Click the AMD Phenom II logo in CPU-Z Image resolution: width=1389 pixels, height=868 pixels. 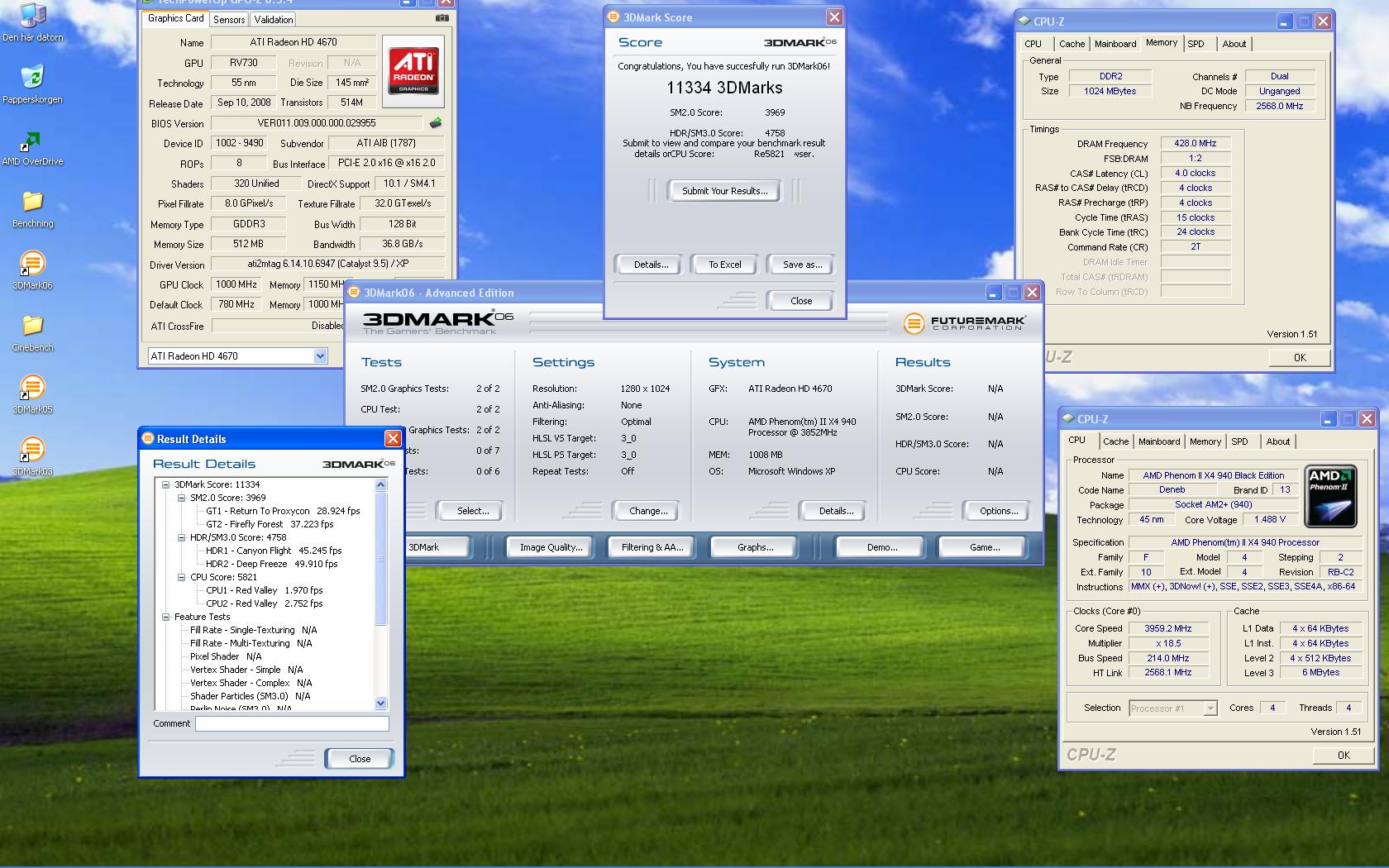coord(1330,496)
